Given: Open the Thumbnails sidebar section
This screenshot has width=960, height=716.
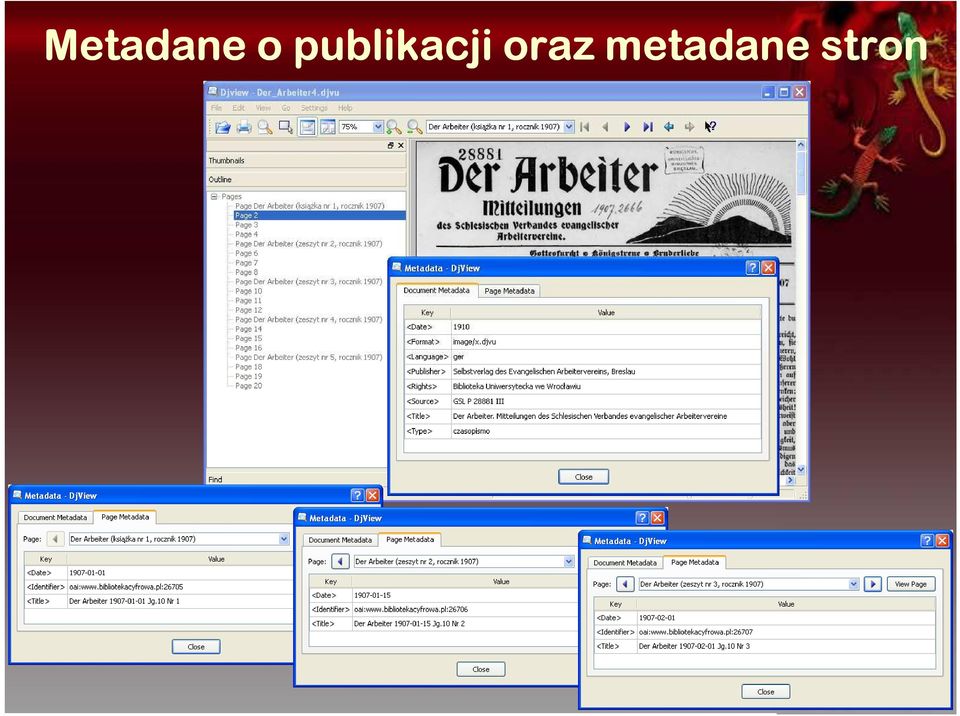Looking at the screenshot, I should click(306, 160).
